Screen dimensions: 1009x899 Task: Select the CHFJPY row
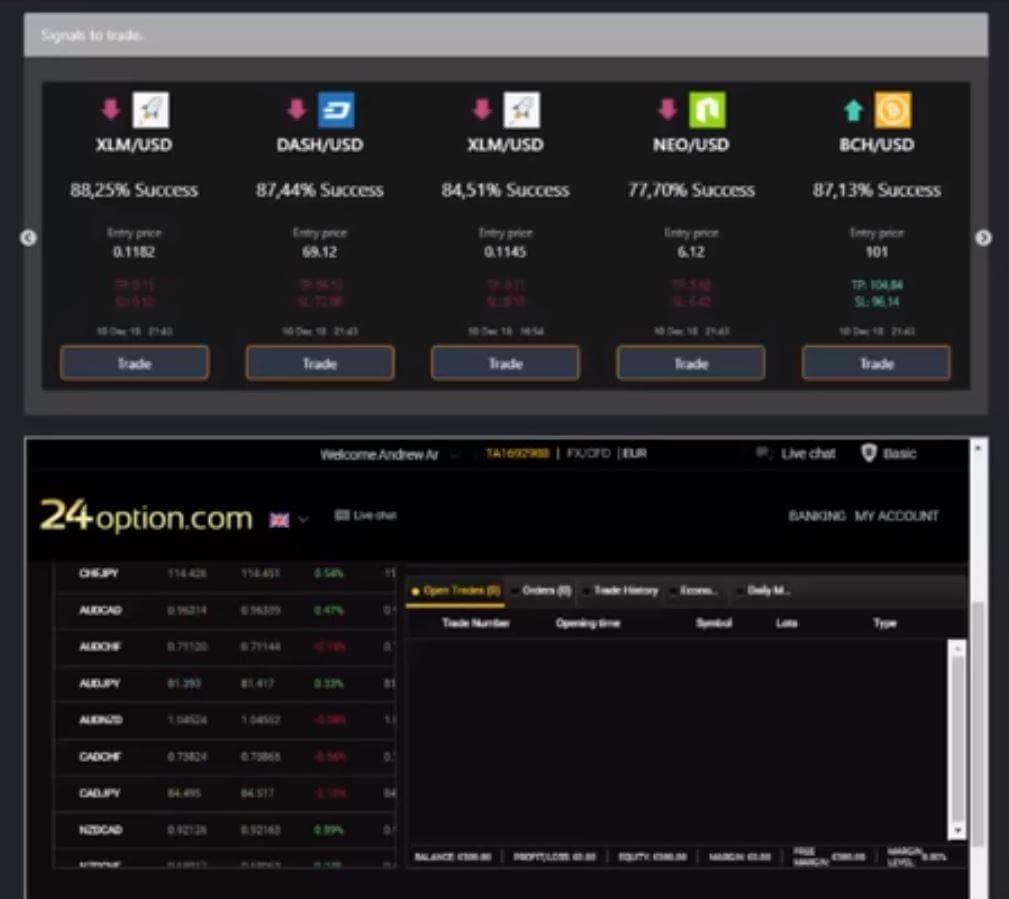coord(225,573)
